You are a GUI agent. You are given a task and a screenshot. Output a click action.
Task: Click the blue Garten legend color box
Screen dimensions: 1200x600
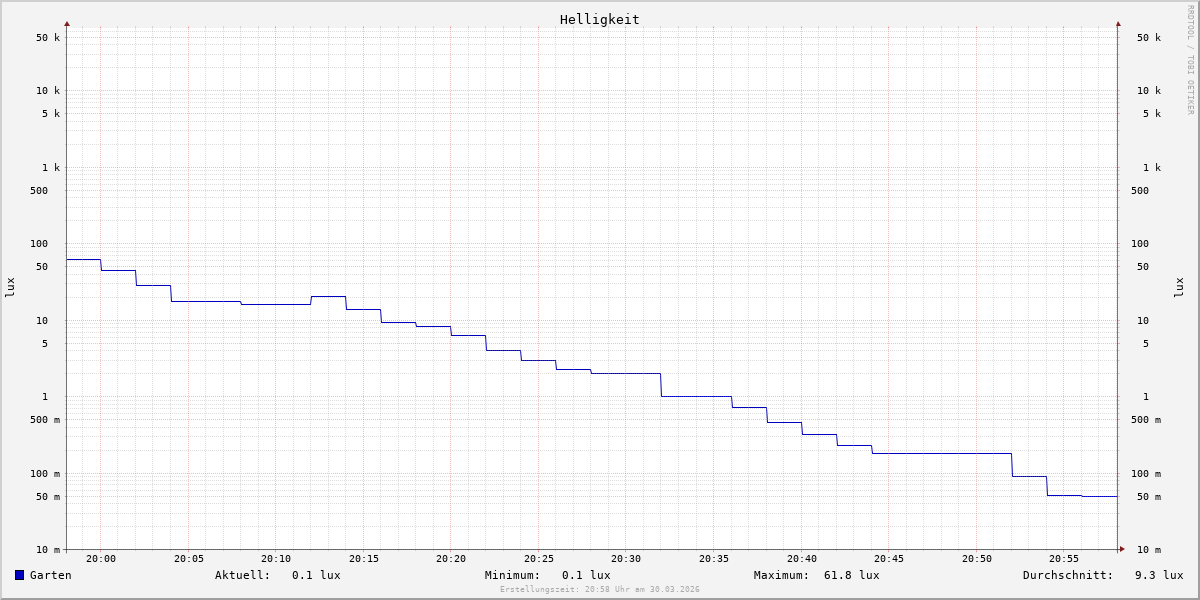pos(19,575)
